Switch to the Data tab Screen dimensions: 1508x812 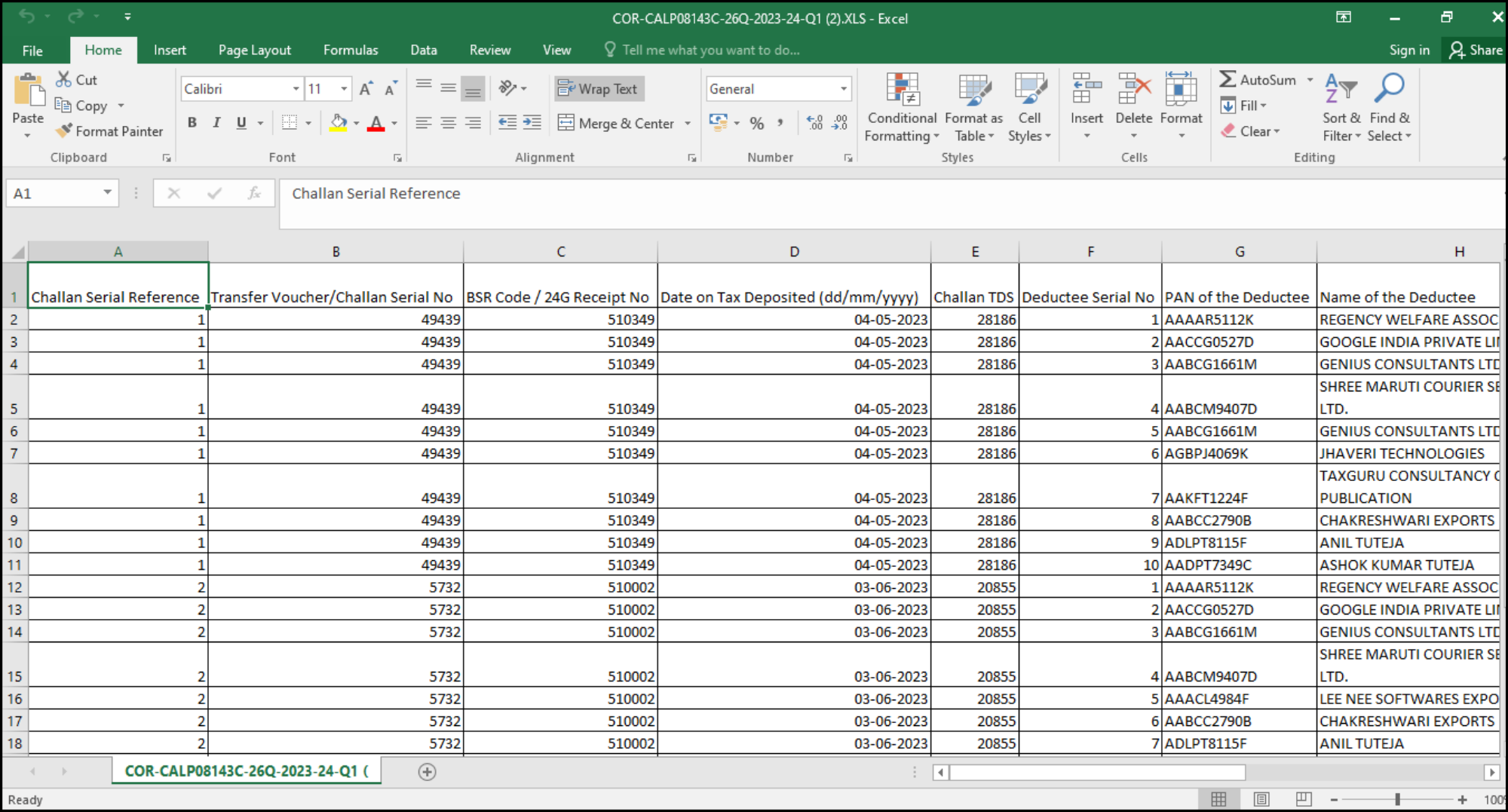click(x=424, y=50)
